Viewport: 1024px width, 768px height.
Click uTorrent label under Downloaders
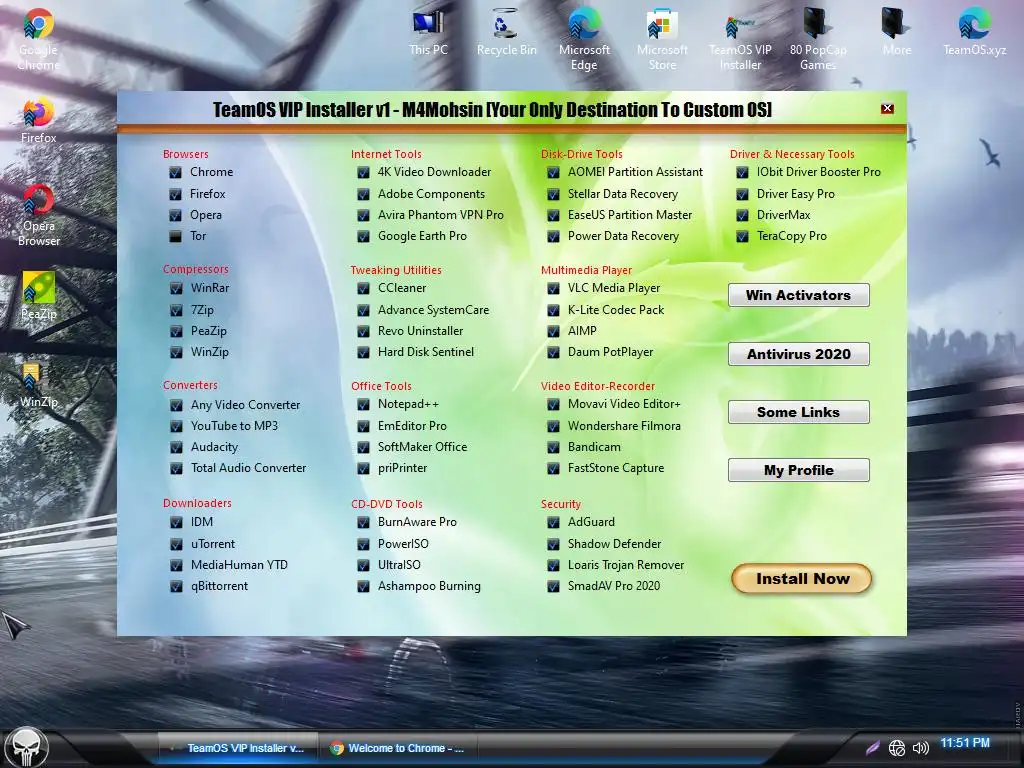point(212,544)
